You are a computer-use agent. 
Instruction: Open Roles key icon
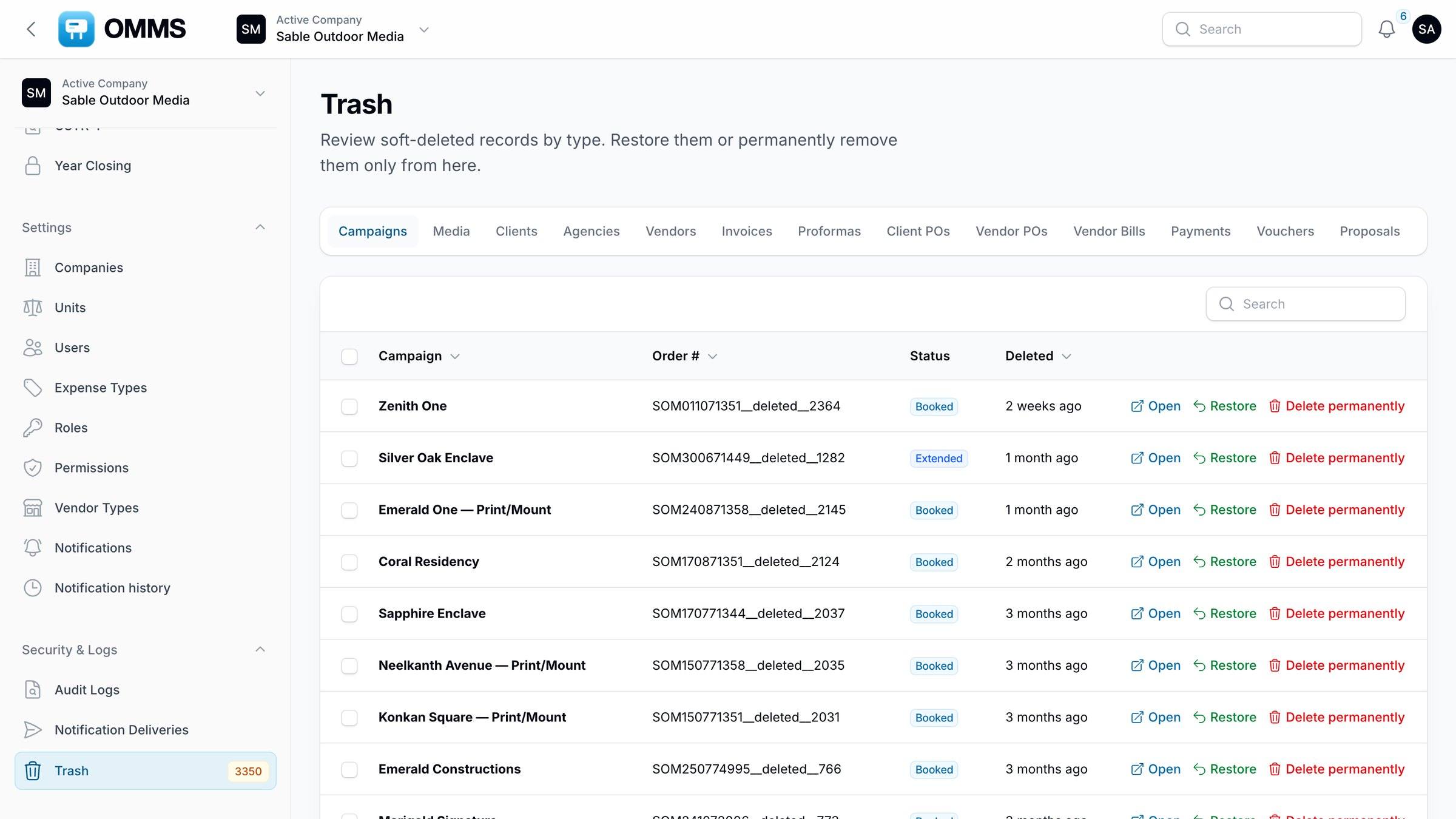pyautogui.click(x=33, y=428)
